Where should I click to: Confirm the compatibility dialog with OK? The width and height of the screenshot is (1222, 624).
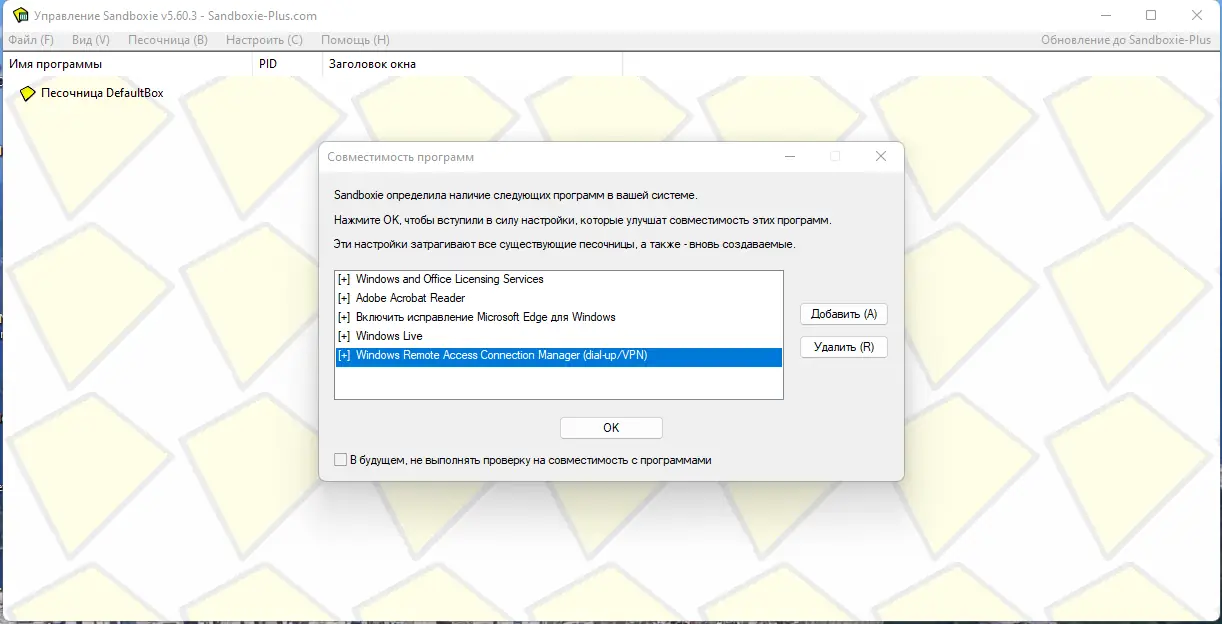click(x=611, y=427)
